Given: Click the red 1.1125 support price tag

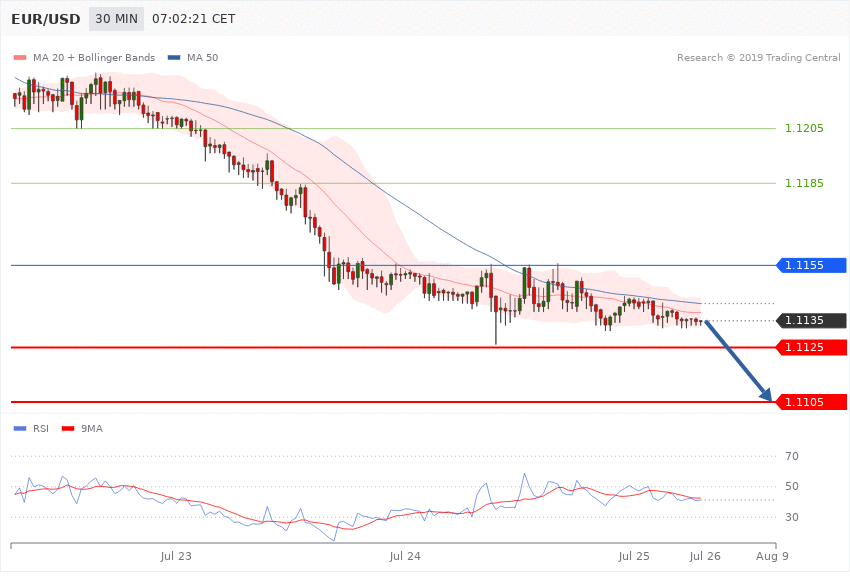Looking at the screenshot, I should pyautogui.click(x=812, y=347).
